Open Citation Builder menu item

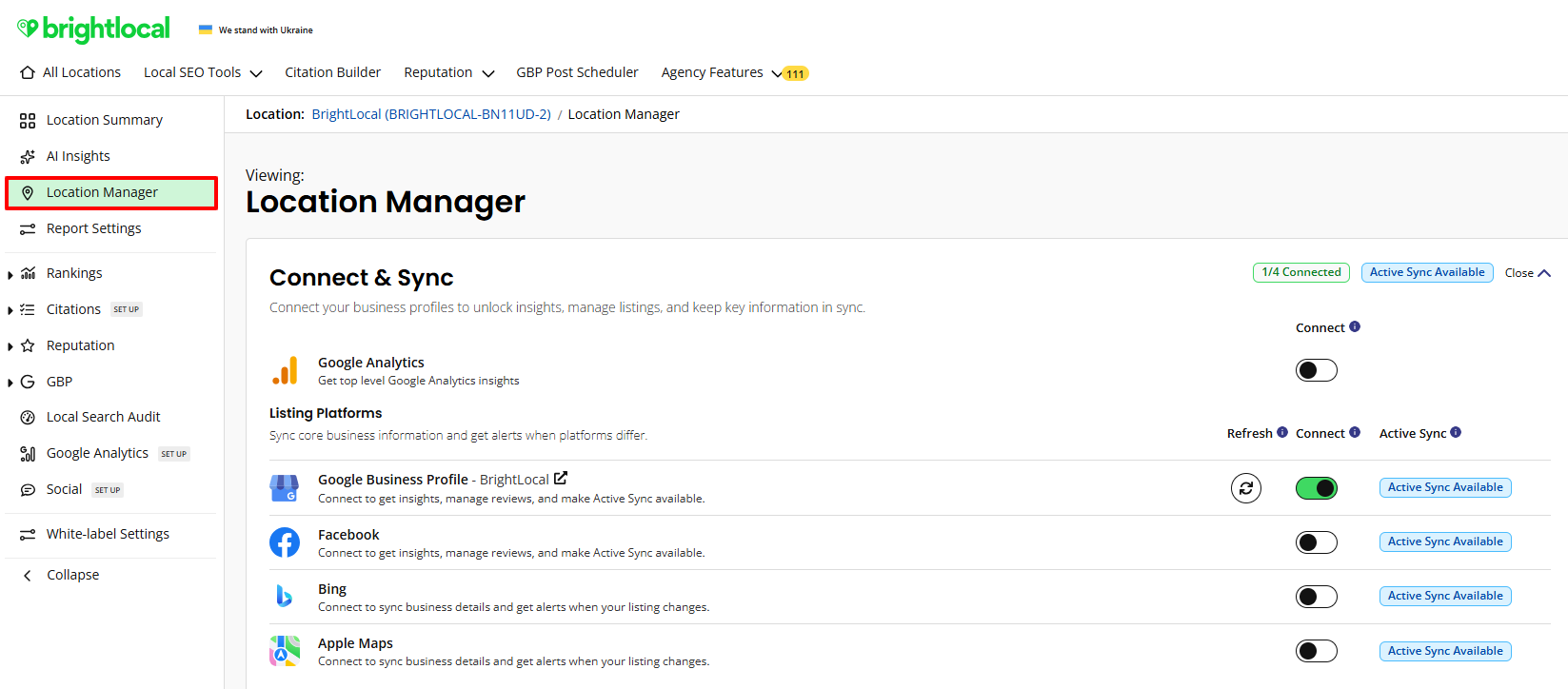coord(332,72)
